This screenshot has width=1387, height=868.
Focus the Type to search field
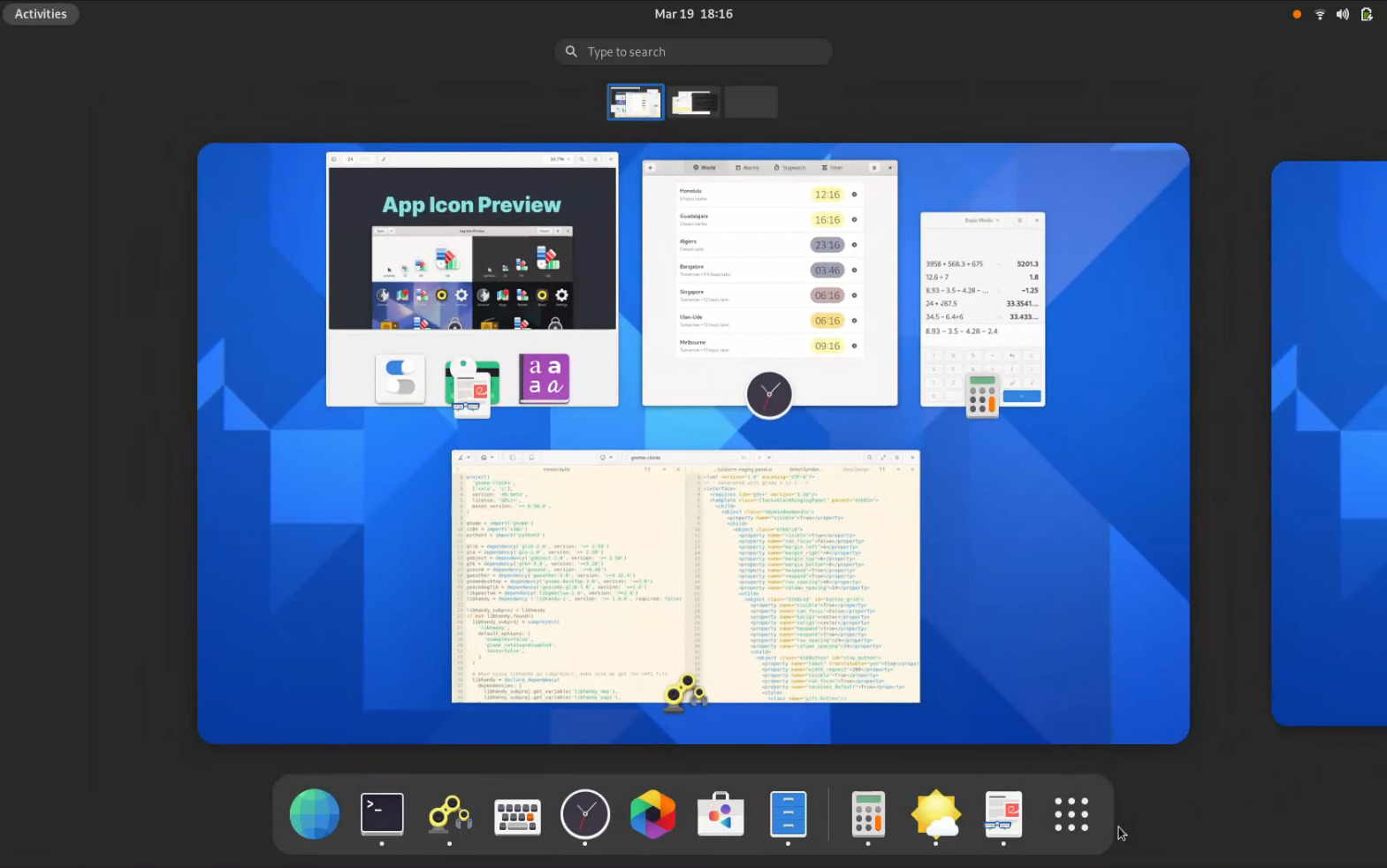point(694,52)
